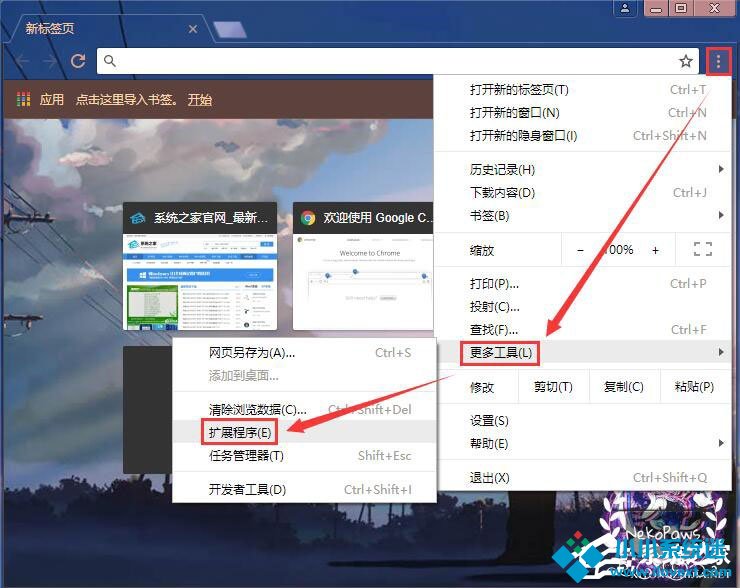Viewport: 740px width, 588px height.
Task: Bookmark this page with the star icon
Action: 686,61
